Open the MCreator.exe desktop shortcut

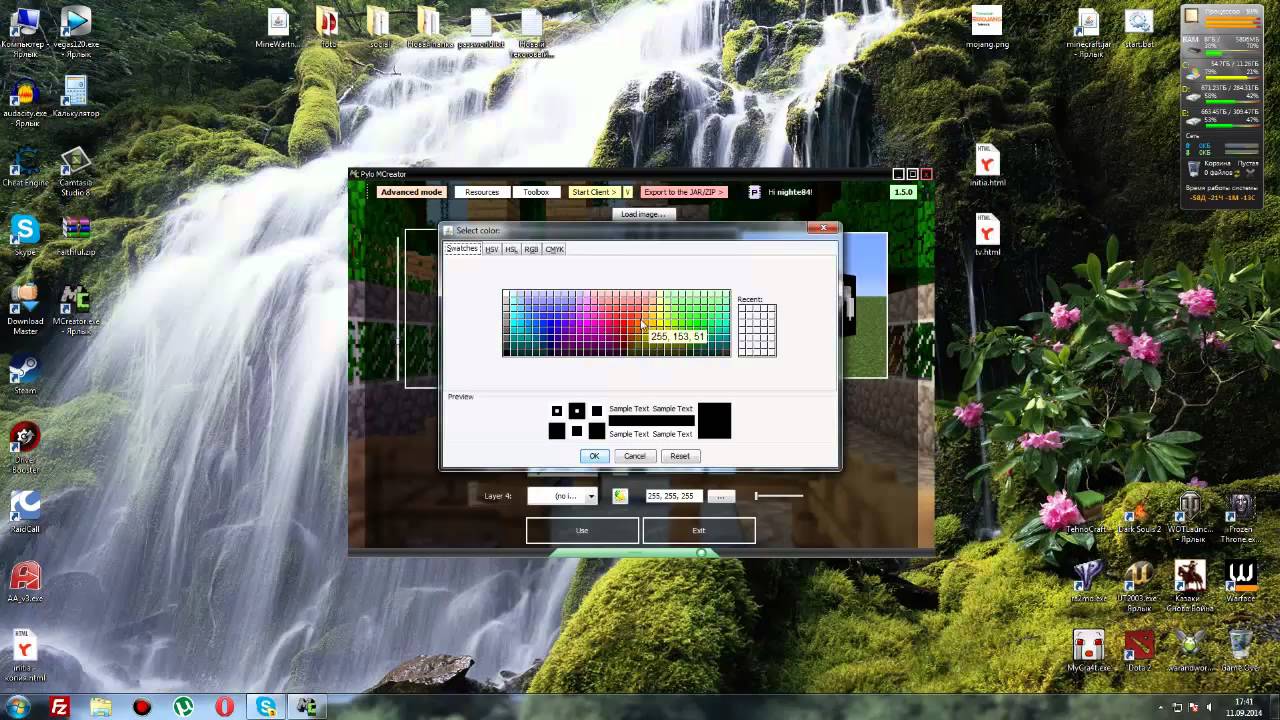pos(76,310)
